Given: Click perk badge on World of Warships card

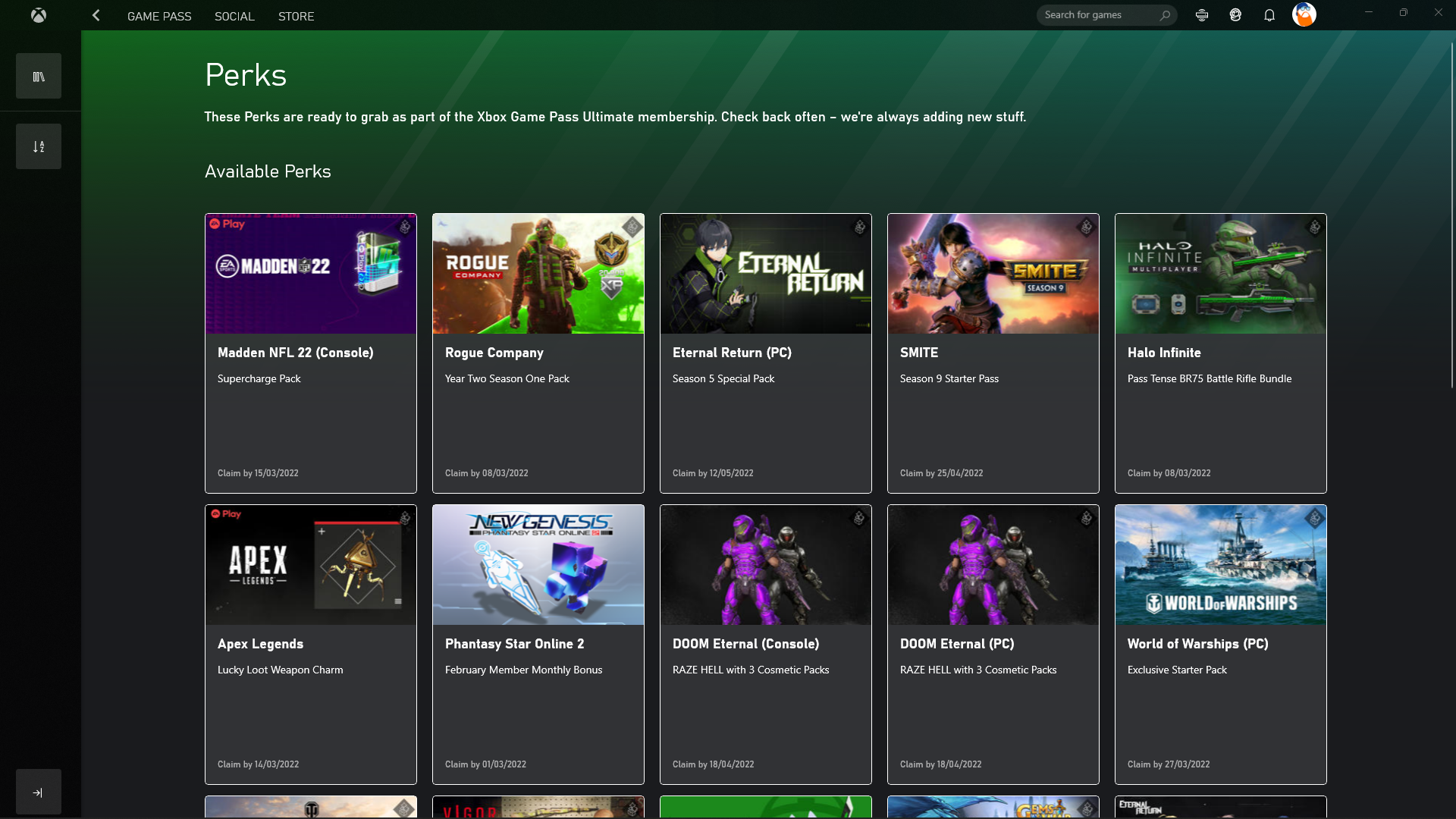Looking at the screenshot, I should tap(1315, 518).
